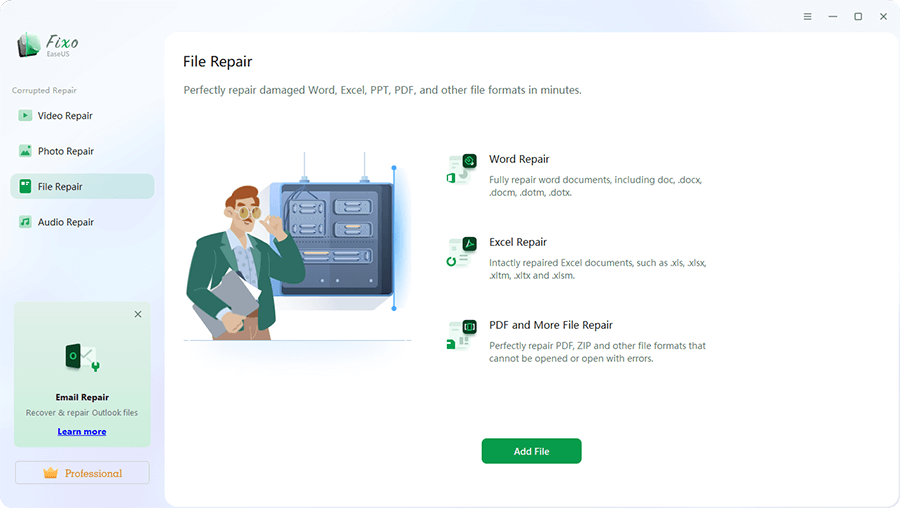Open the Video Repair section
Screen dimensions: 900x508
(x=82, y=115)
